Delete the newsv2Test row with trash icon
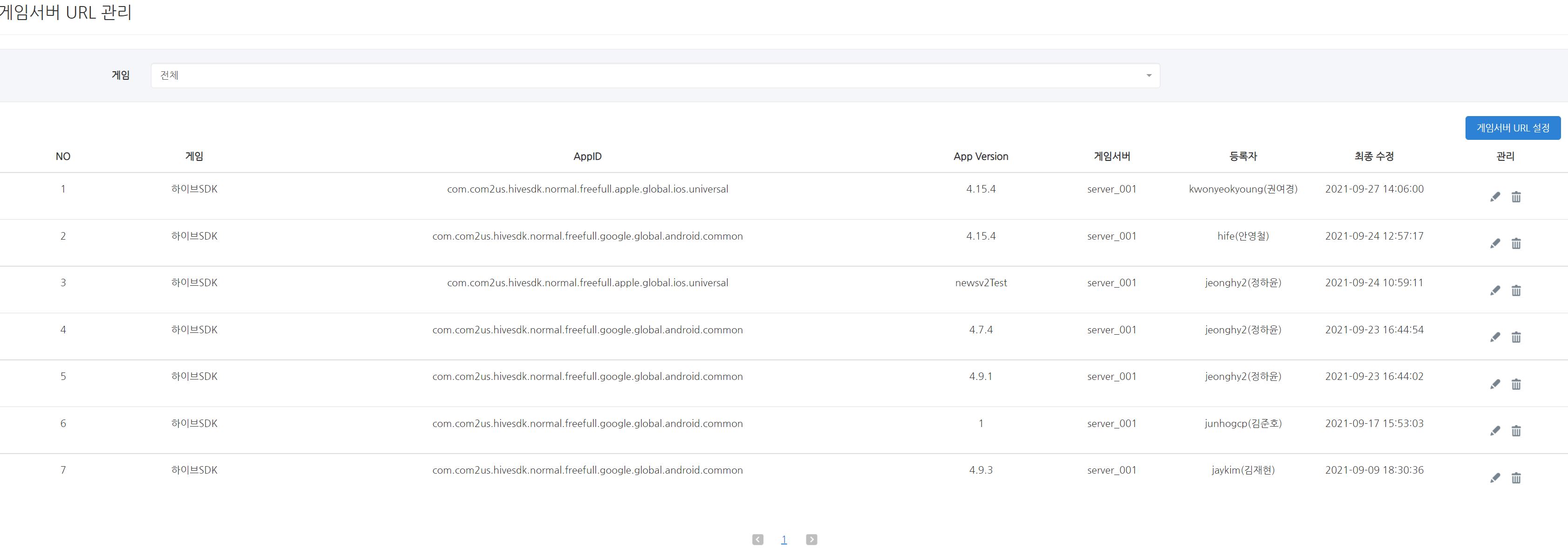Screen dimensions: 1568x558 [1516, 290]
